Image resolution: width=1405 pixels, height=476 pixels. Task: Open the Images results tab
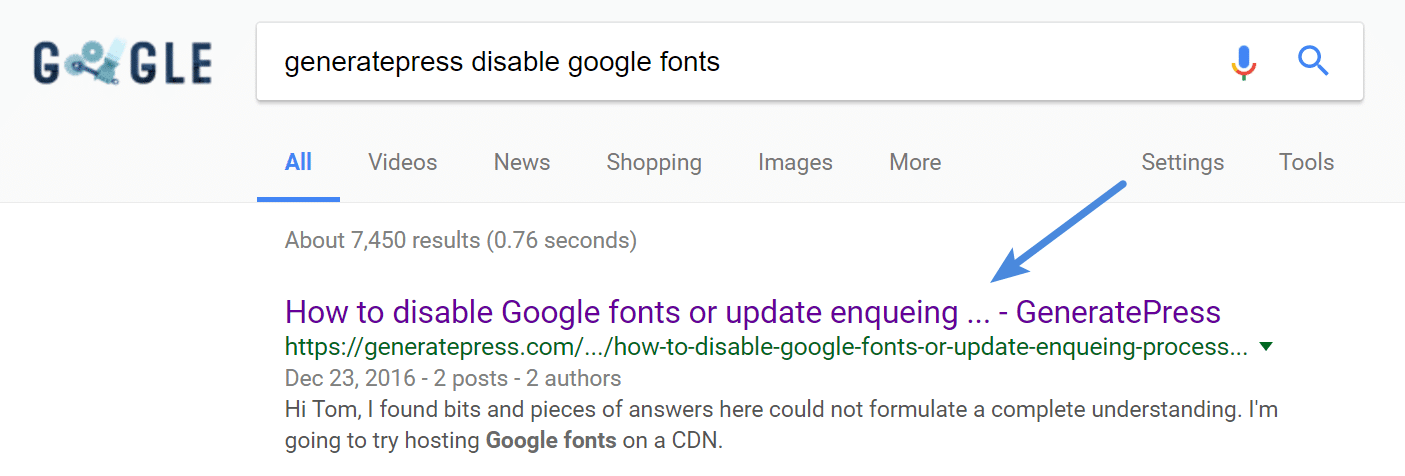(x=795, y=162)
